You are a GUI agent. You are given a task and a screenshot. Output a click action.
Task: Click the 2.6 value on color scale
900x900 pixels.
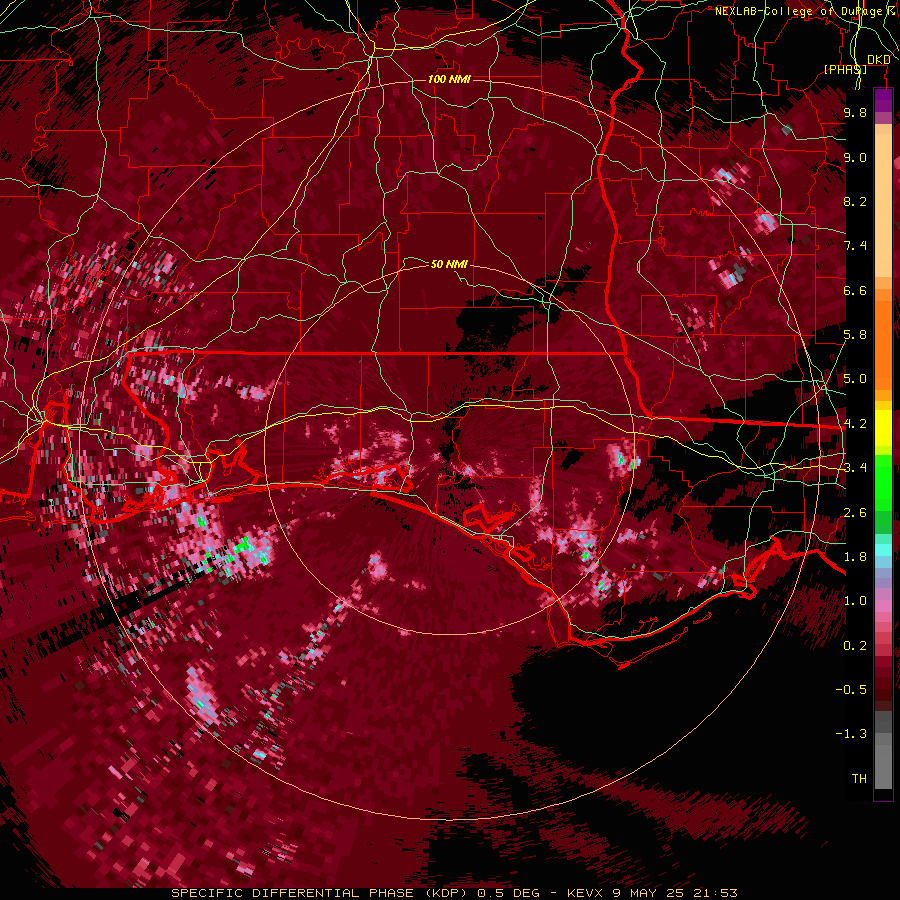point(855,513)
